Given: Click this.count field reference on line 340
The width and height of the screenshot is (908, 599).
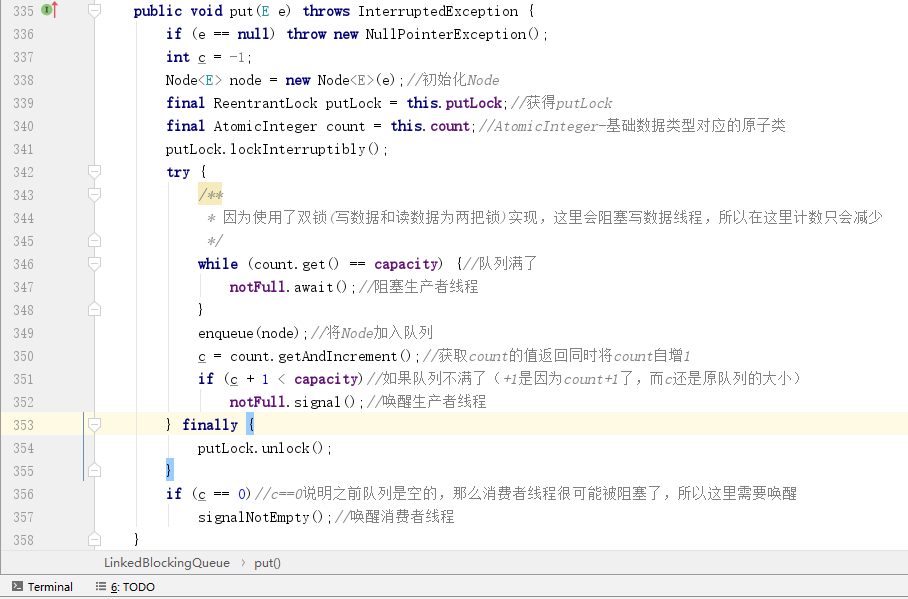Looking at the screenshot, I should point(430,126).
